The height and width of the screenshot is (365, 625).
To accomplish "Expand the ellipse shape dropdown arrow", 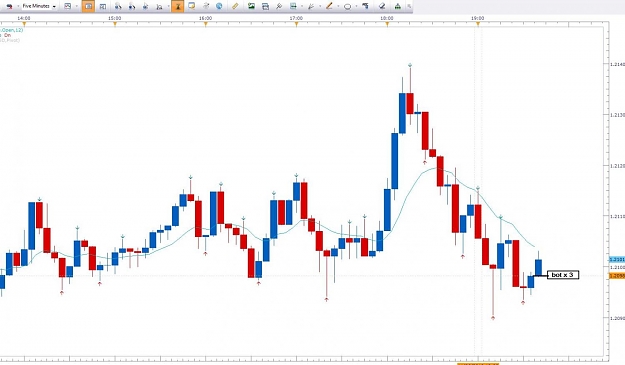I will [x=356, y=6].
